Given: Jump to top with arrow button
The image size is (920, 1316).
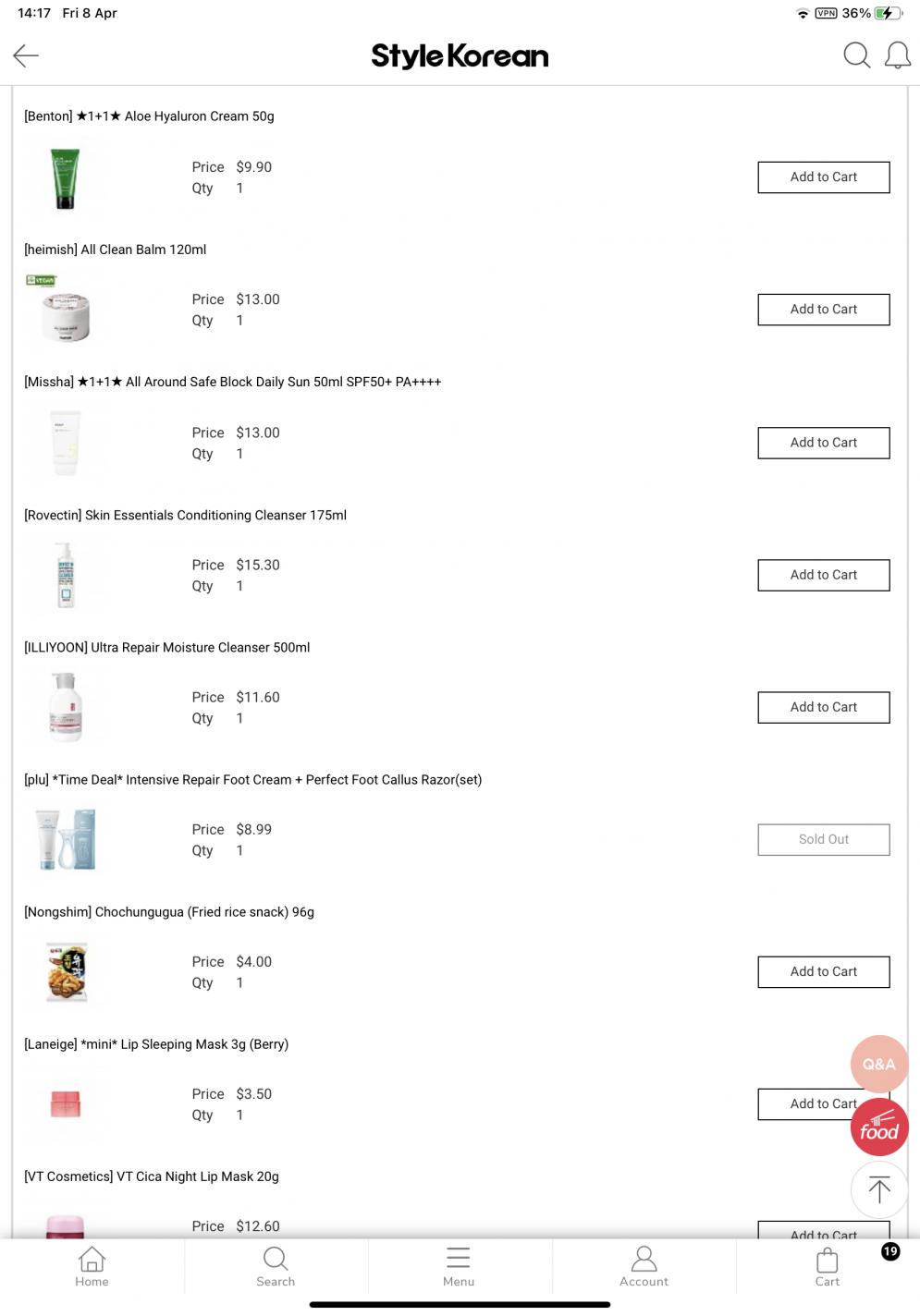Looking at the screenshot, I should point(878,1190).
